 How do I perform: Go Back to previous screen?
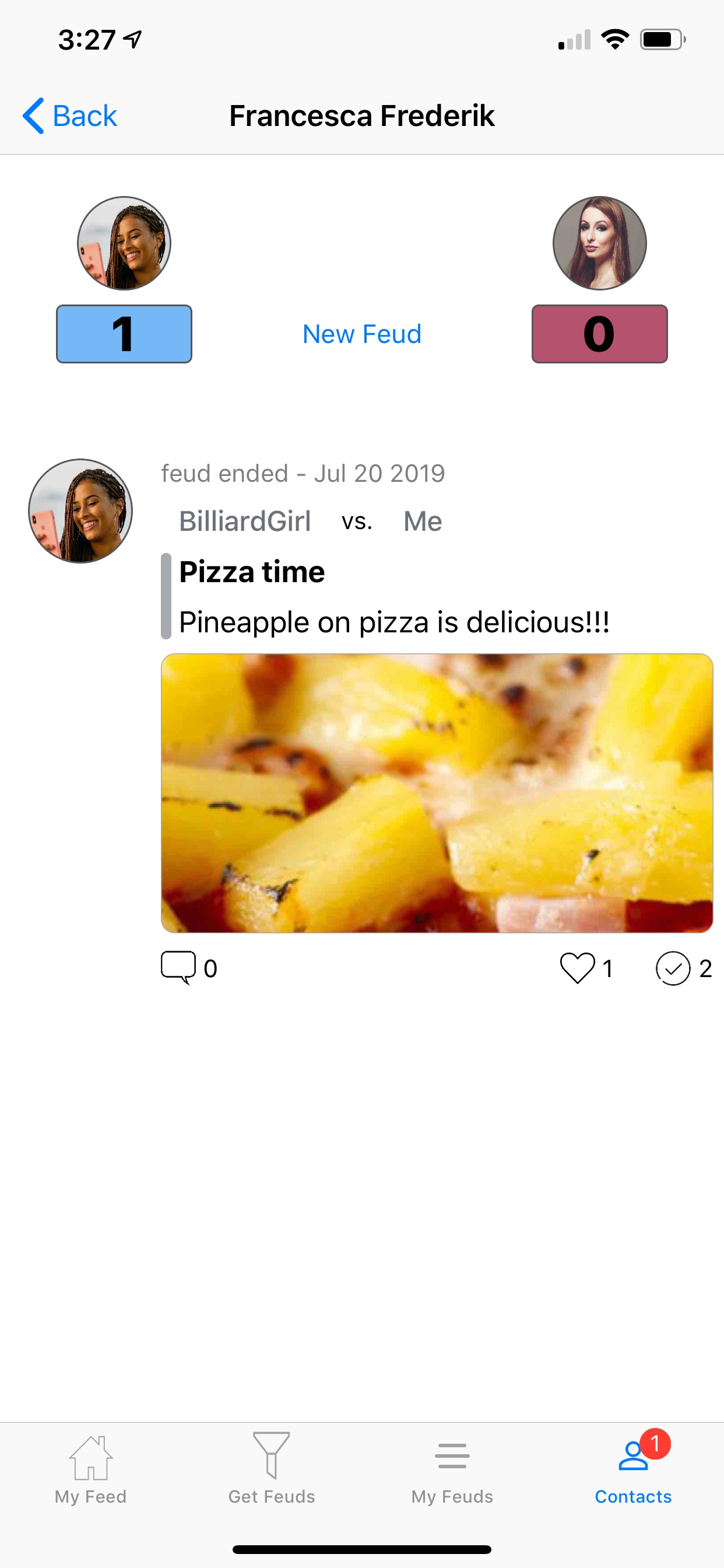(x=70, y=116)
